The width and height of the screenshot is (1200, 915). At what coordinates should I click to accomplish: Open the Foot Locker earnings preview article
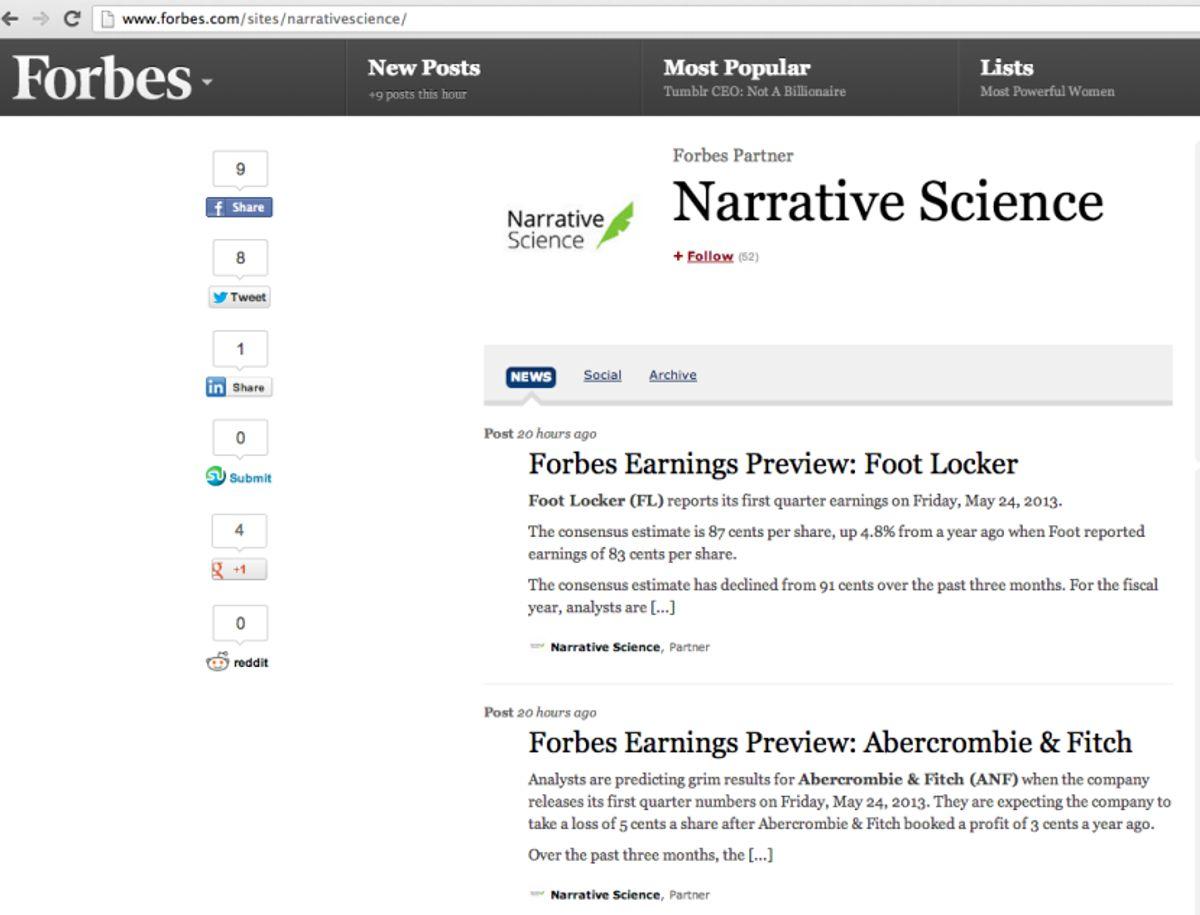(772, 464)
